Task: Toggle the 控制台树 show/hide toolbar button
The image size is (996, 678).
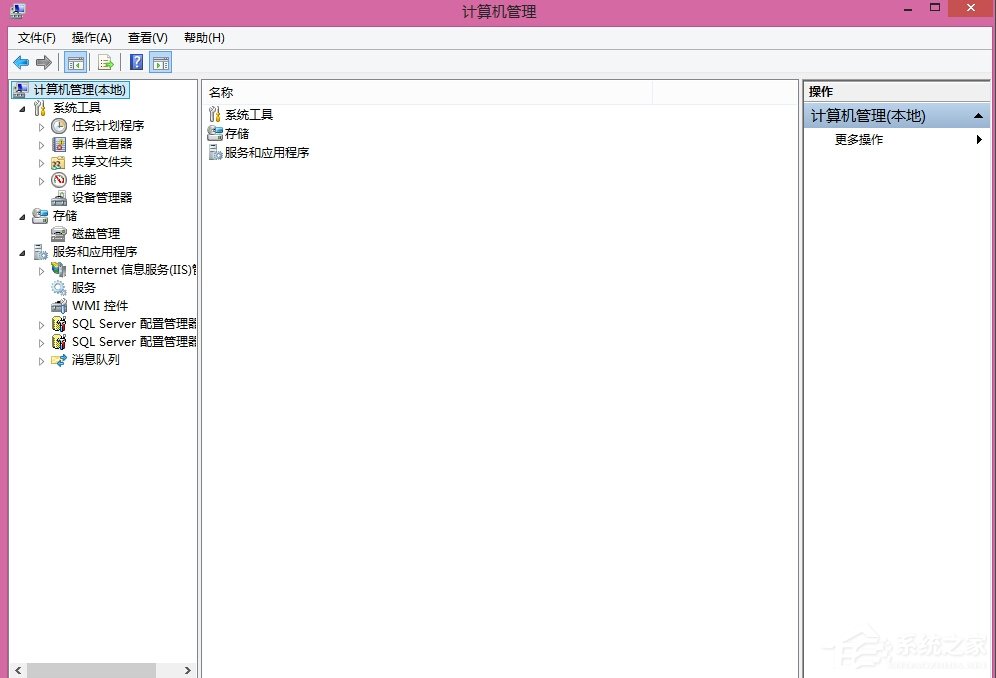Action: pyautogui.click(x=75, y=62)
